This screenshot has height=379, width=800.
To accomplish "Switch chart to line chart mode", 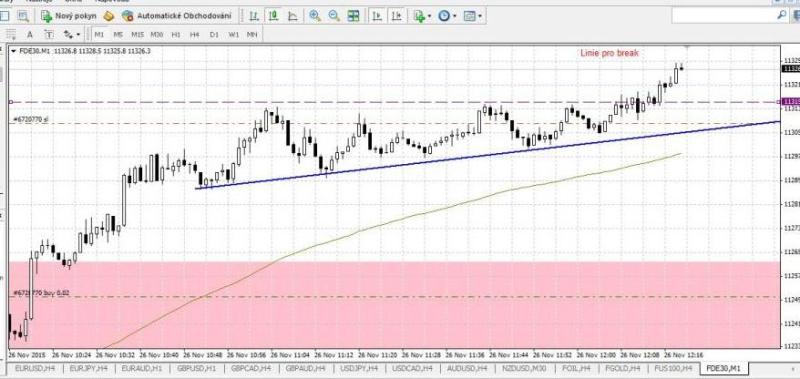I will click(293, 16).
